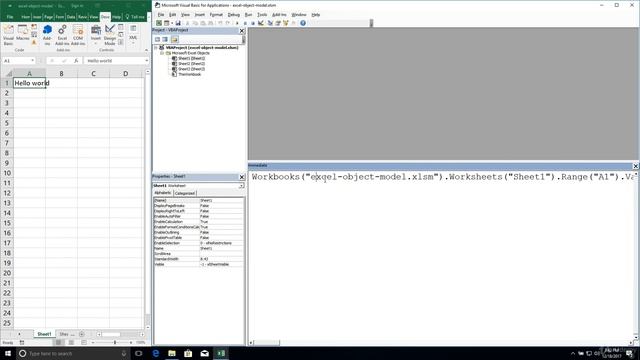Open COM Add-ins dialog

[78, 34]
